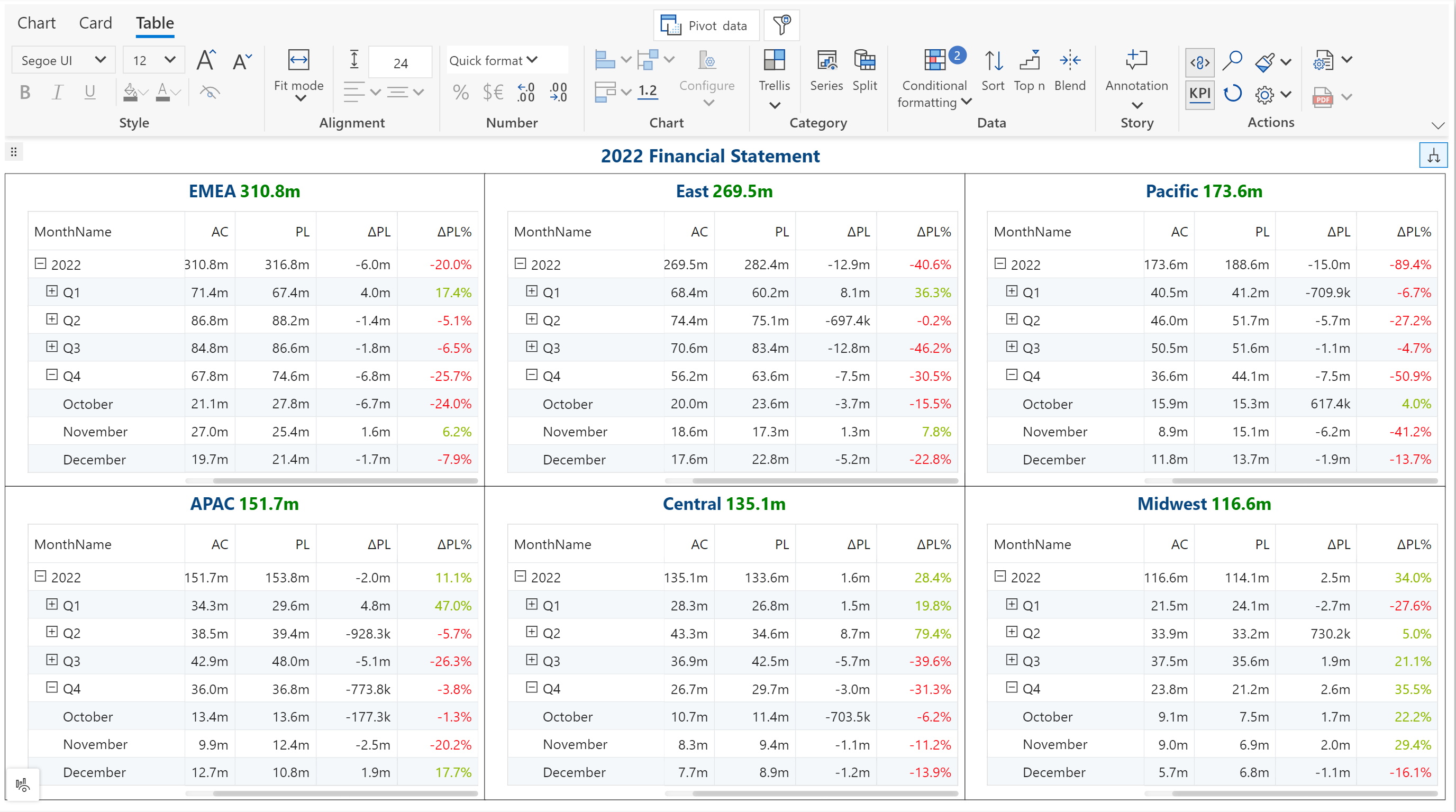
Task: Switch to the Chart tab
Action: click(x=37, y=23)
